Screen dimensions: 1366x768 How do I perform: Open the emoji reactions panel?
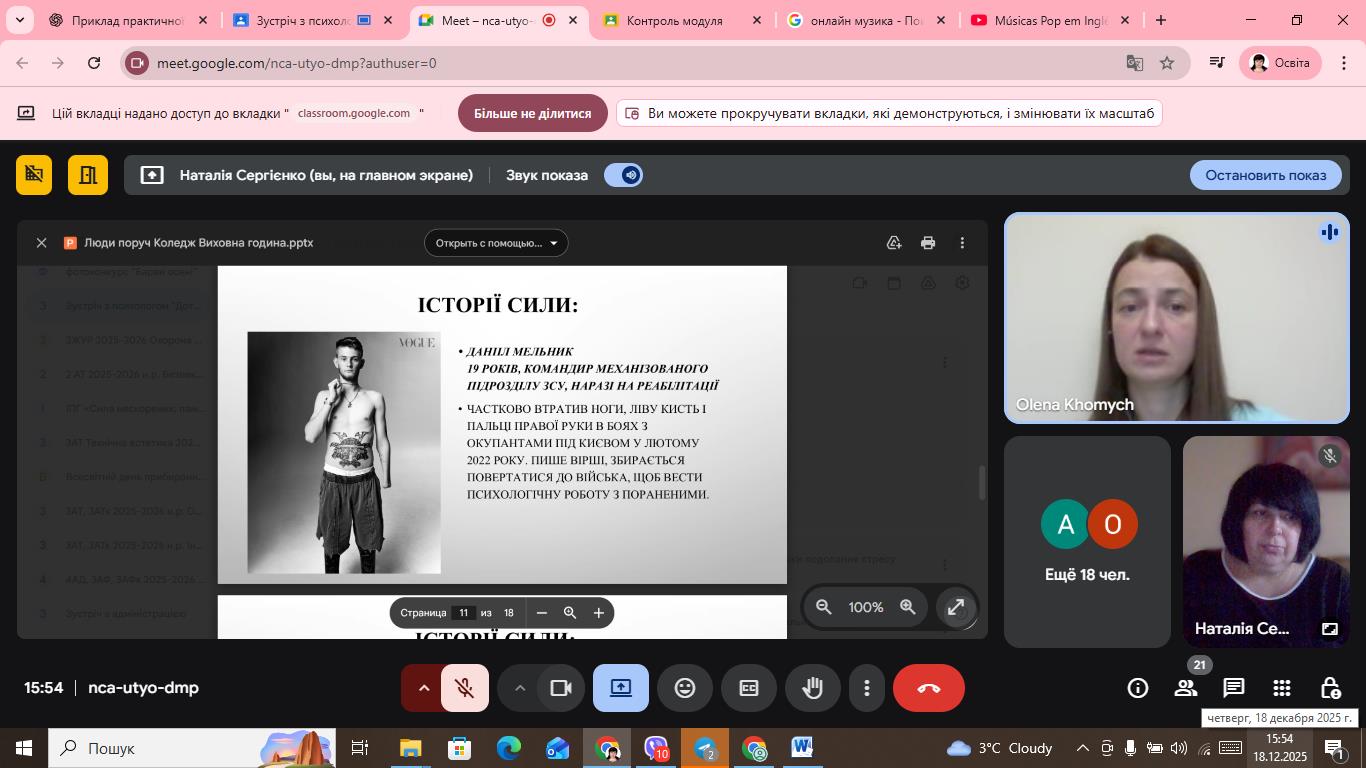pyautogui.click(x=685, y=688)
